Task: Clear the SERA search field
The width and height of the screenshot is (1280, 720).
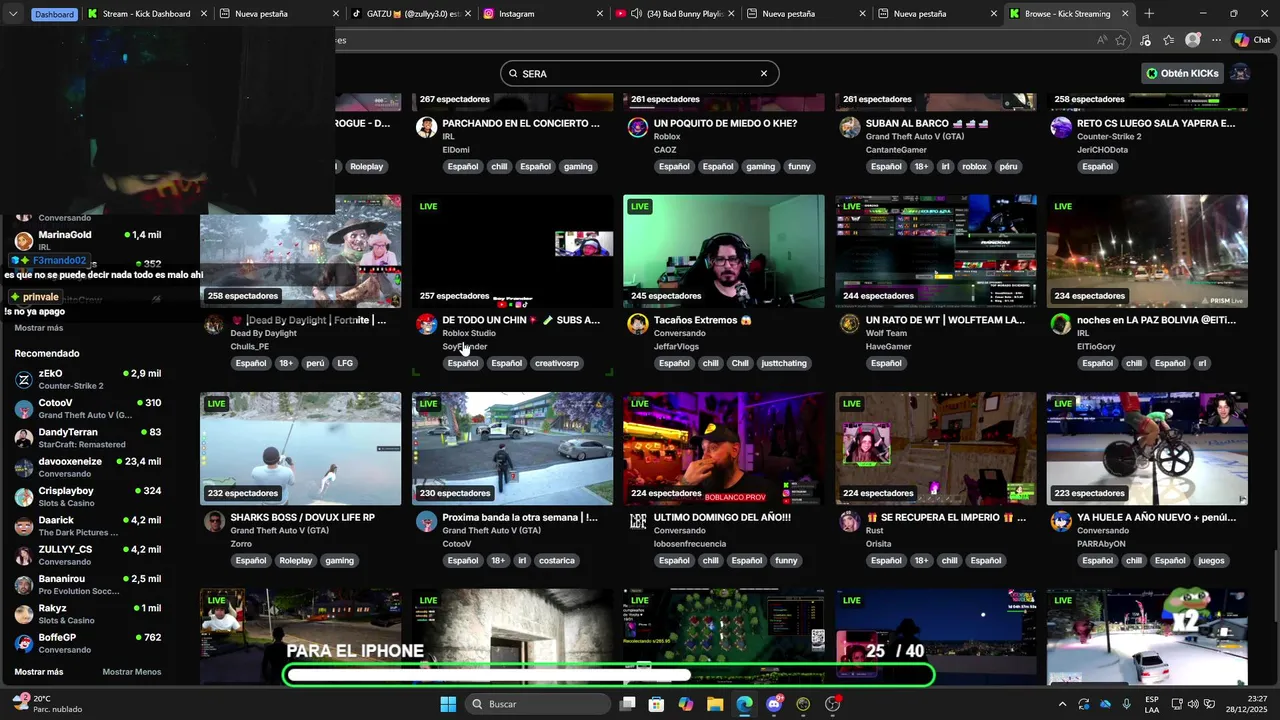Action: pyautogui.click(x=764, y=73)
